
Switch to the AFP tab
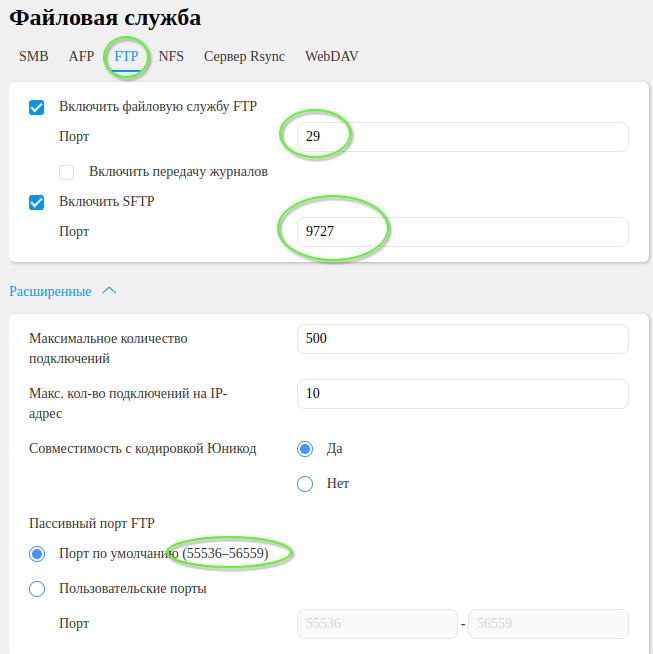click(81, 56)
